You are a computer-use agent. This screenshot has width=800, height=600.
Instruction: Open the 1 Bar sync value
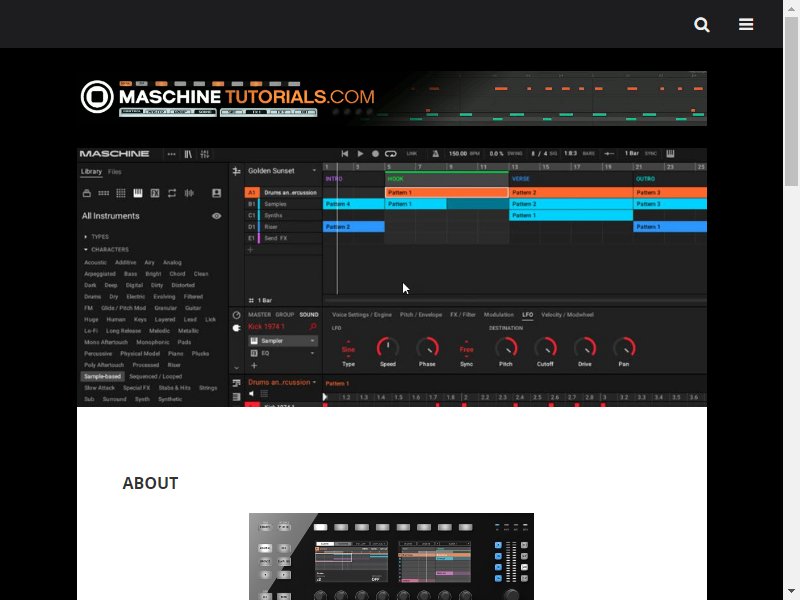[632, 154]
